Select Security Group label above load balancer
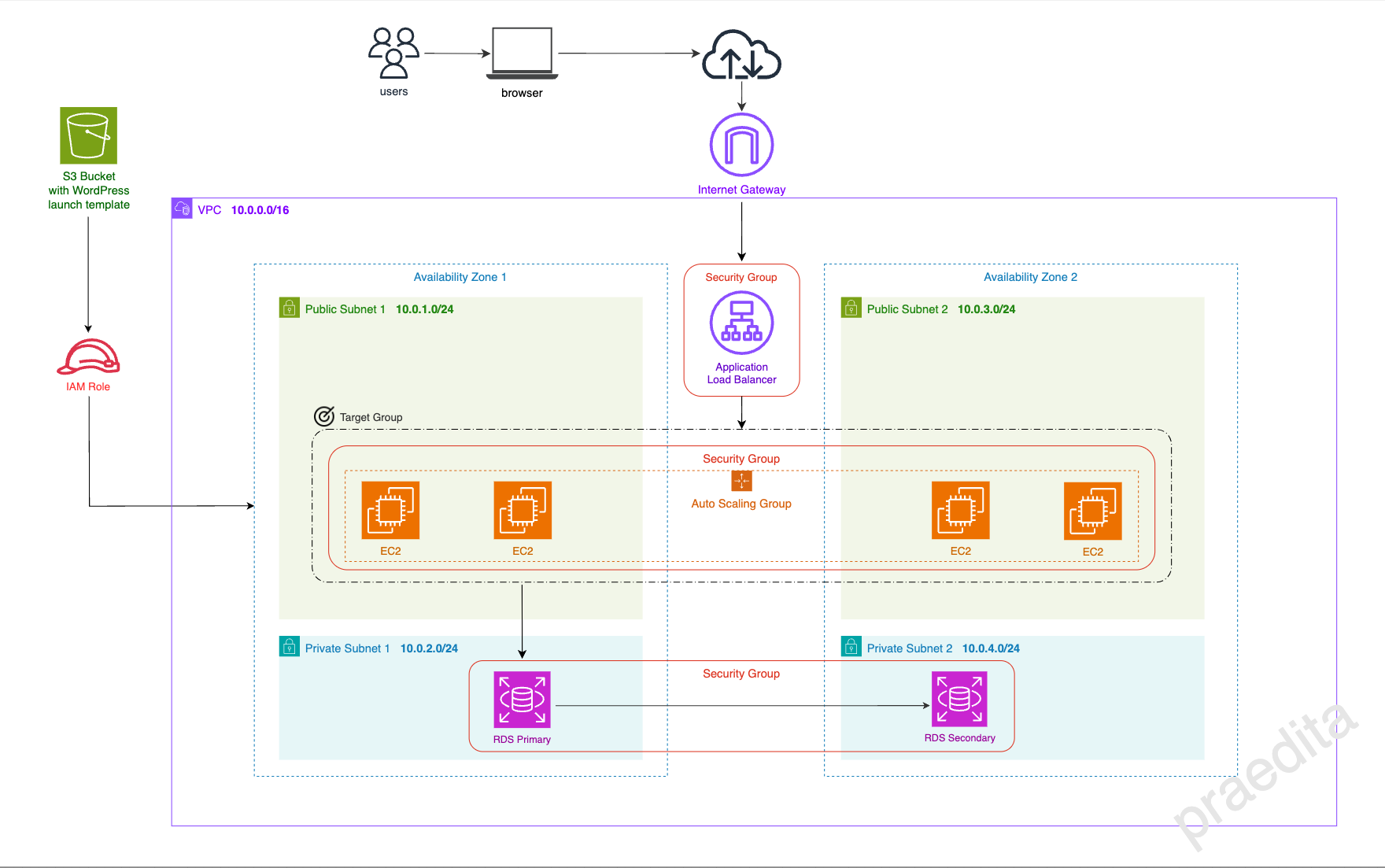The height and width of the screenshot is (868, 1385). 741,277
